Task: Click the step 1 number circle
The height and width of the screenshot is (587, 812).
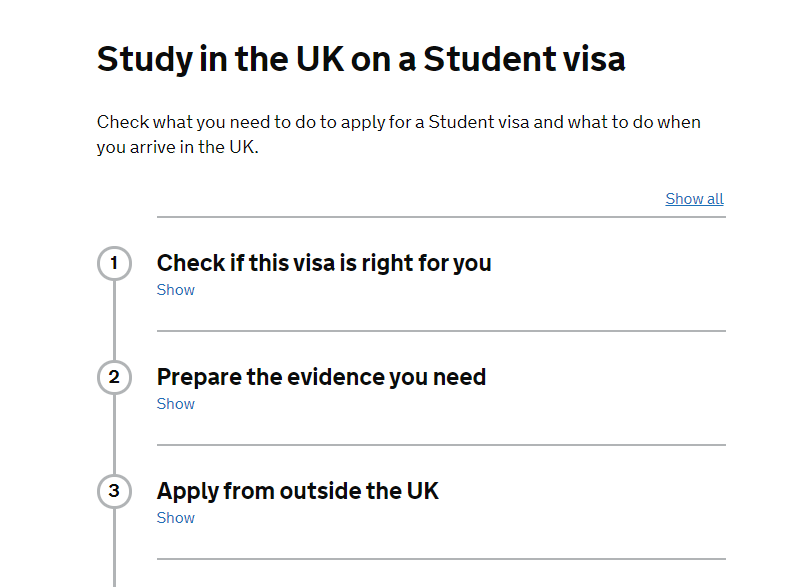Action: 114,264
